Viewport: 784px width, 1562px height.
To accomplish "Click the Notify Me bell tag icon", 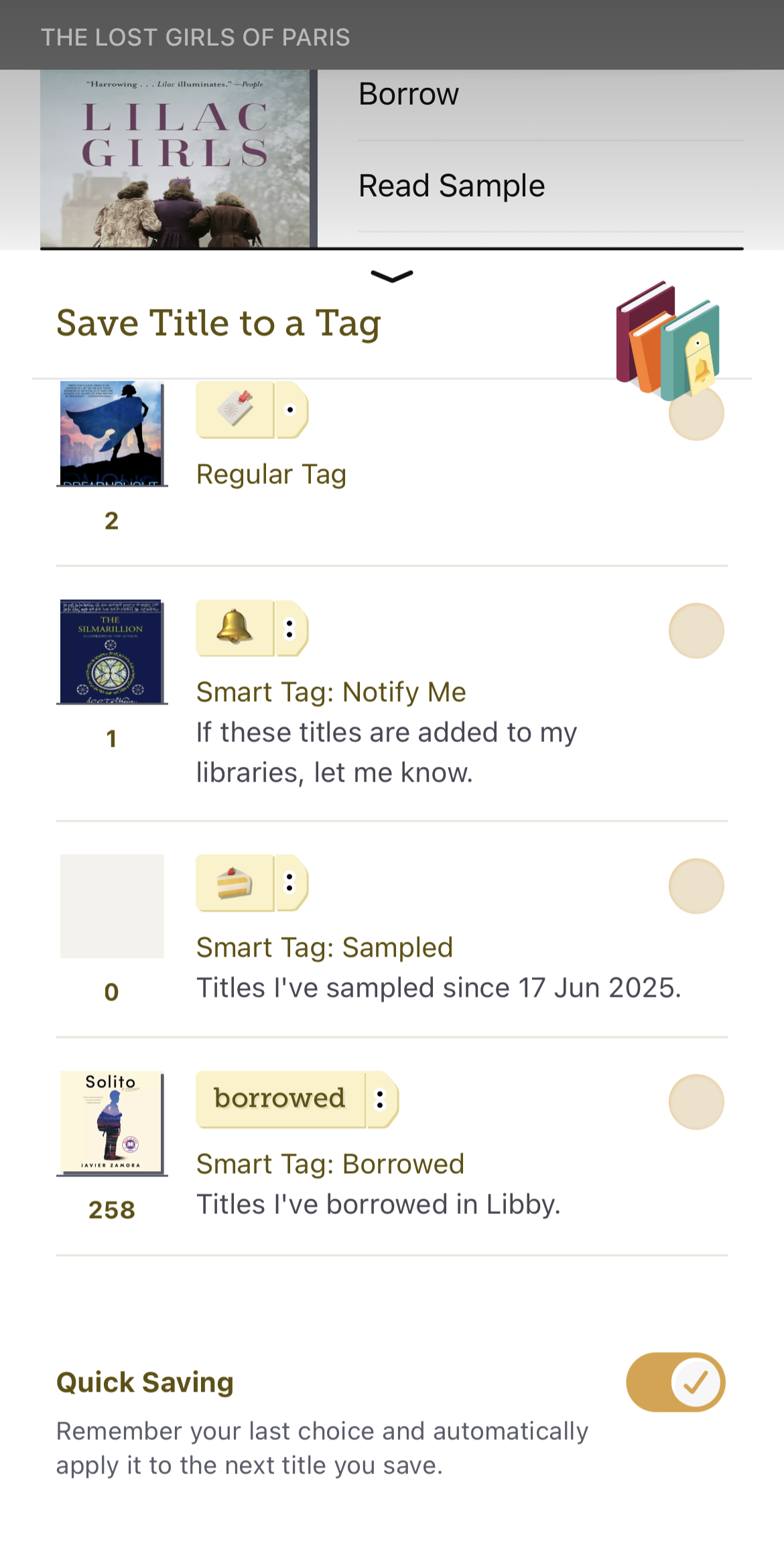I will (235, 628).
